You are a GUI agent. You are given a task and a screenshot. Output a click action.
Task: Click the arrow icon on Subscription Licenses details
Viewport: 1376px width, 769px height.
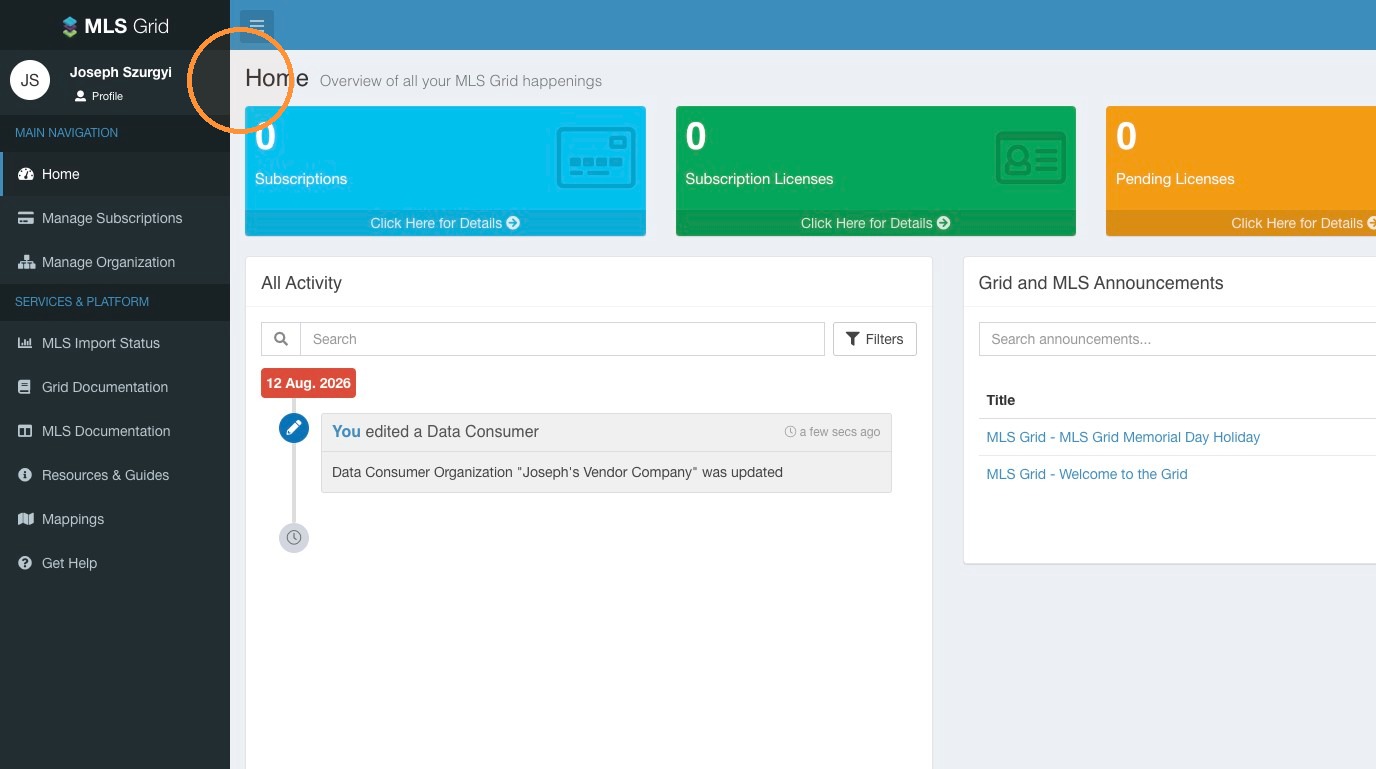point(943,223)
